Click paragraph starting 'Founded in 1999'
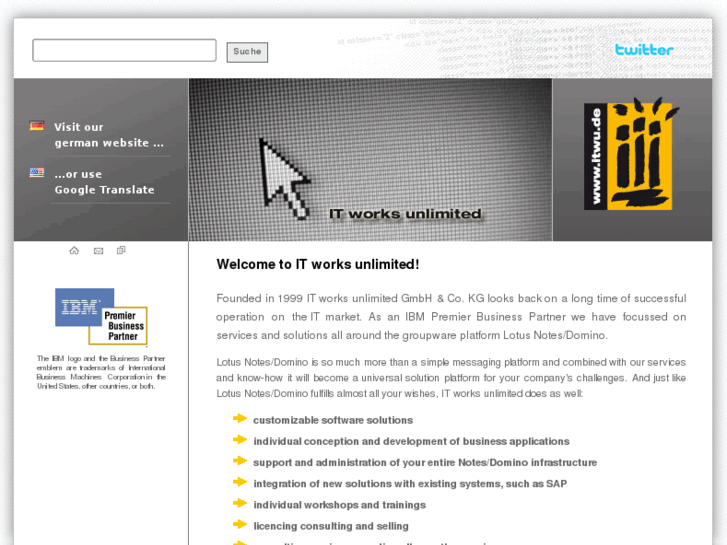This screenshot has width=727, height=545. (x=451, y=317)
